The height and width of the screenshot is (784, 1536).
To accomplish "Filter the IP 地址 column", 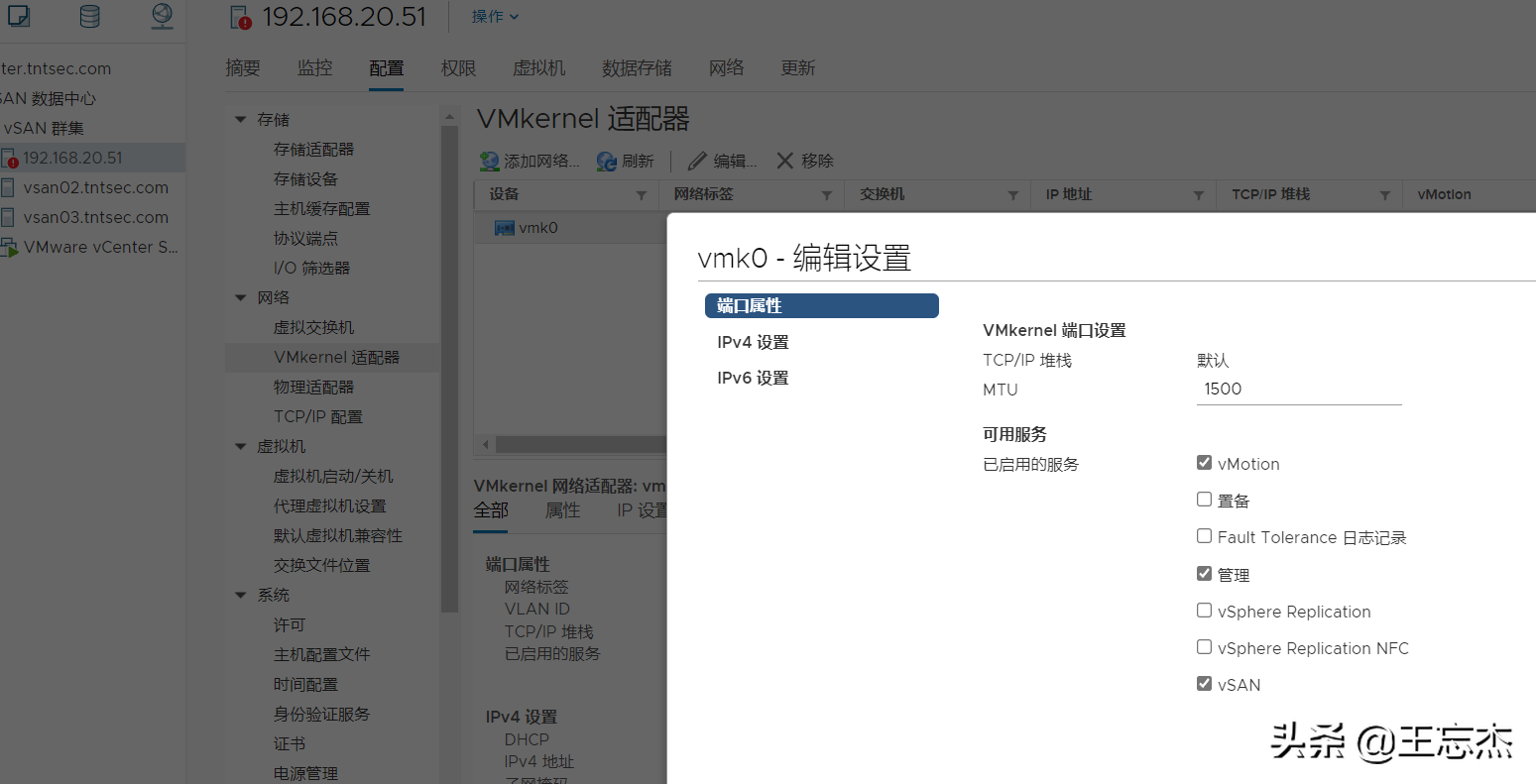I will 1199,195.
